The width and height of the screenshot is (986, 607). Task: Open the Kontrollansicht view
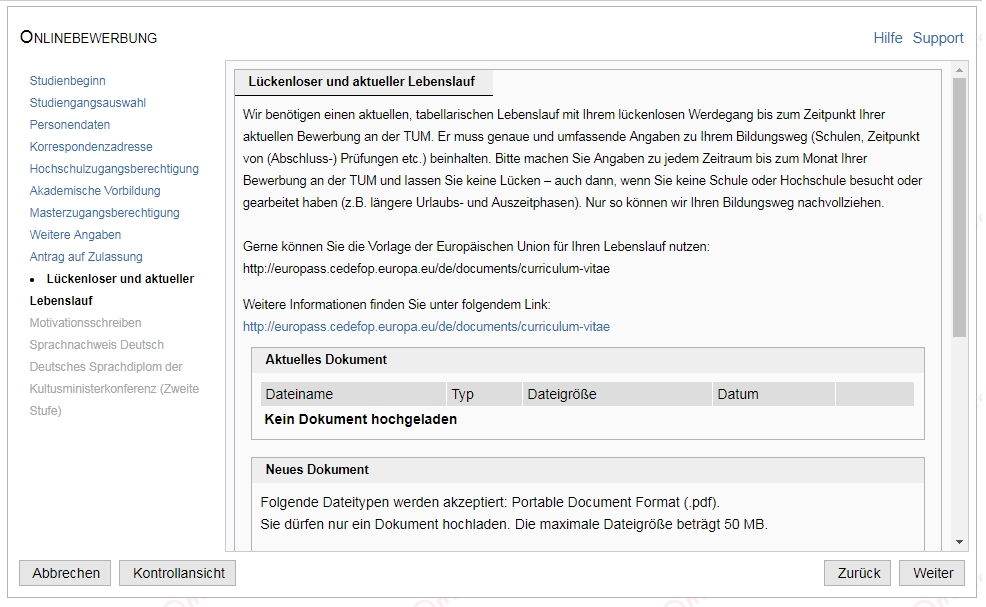[177, 573]
